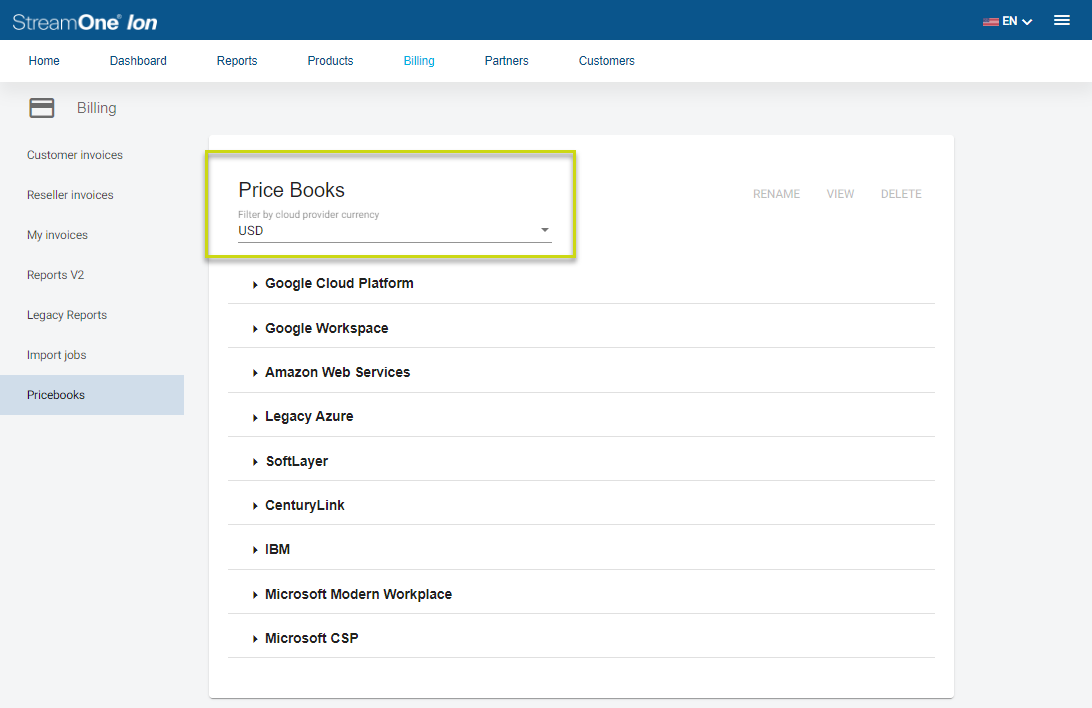Expand Legacy Azure arrow
The height and width of the screenshot is (708, 1092).
pyautogui.click(x=255, y=417)
